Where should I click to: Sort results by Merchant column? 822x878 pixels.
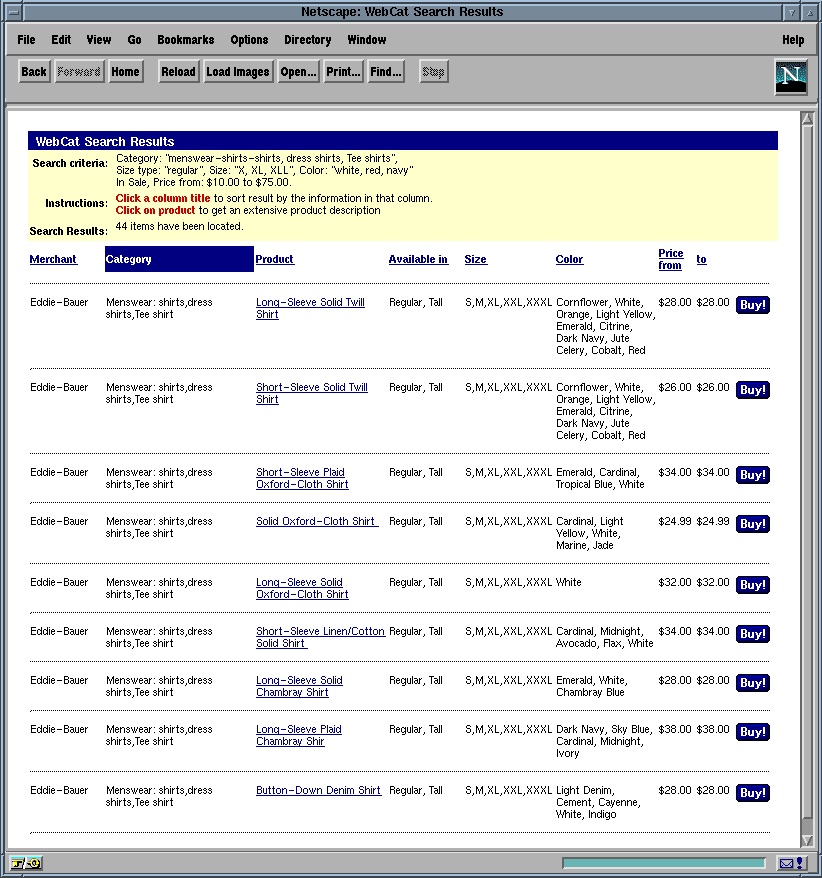pos(53,259)
